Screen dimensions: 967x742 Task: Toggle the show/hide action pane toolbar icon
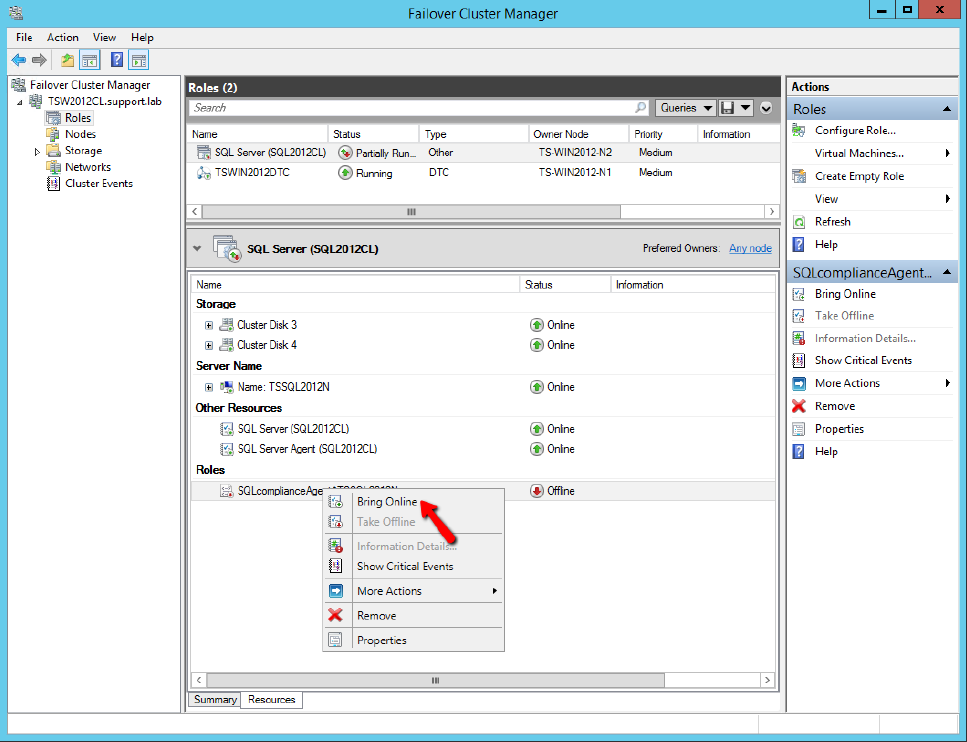139,60
